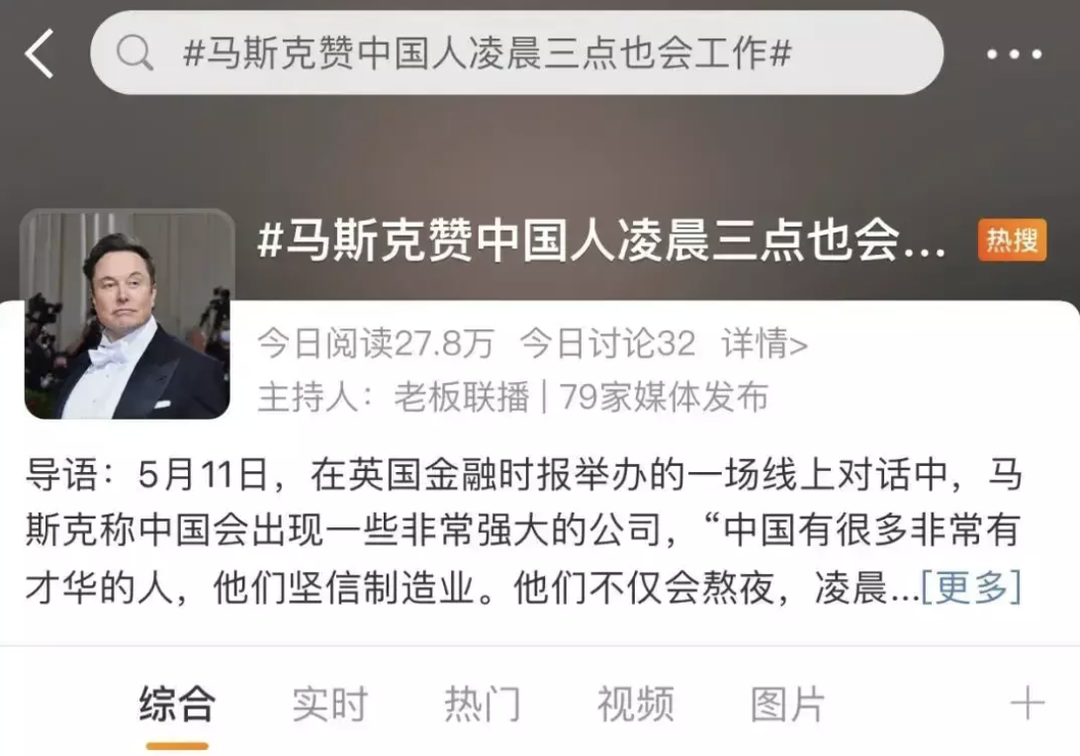The height and width of the screenshot is (756, 1080).
Task: Switch to the 热门 tab
Action: click(x=482, y=704)
